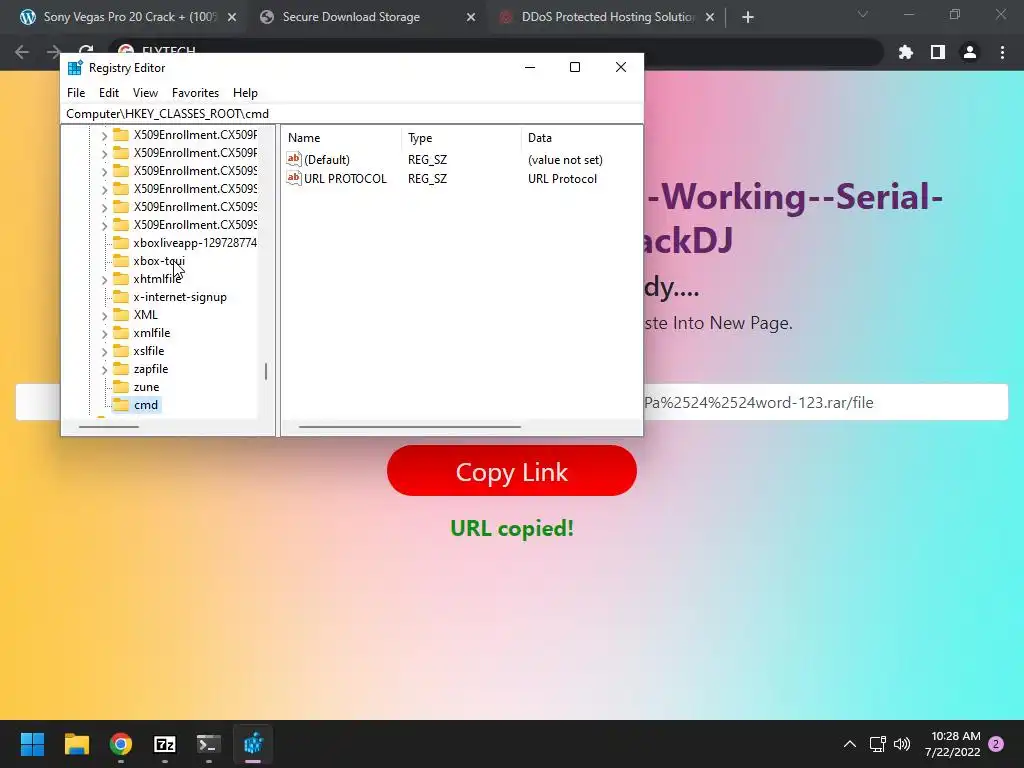
Task: Show hidden system tray icons
Action: pyautogui.click(x=850, y=744)
